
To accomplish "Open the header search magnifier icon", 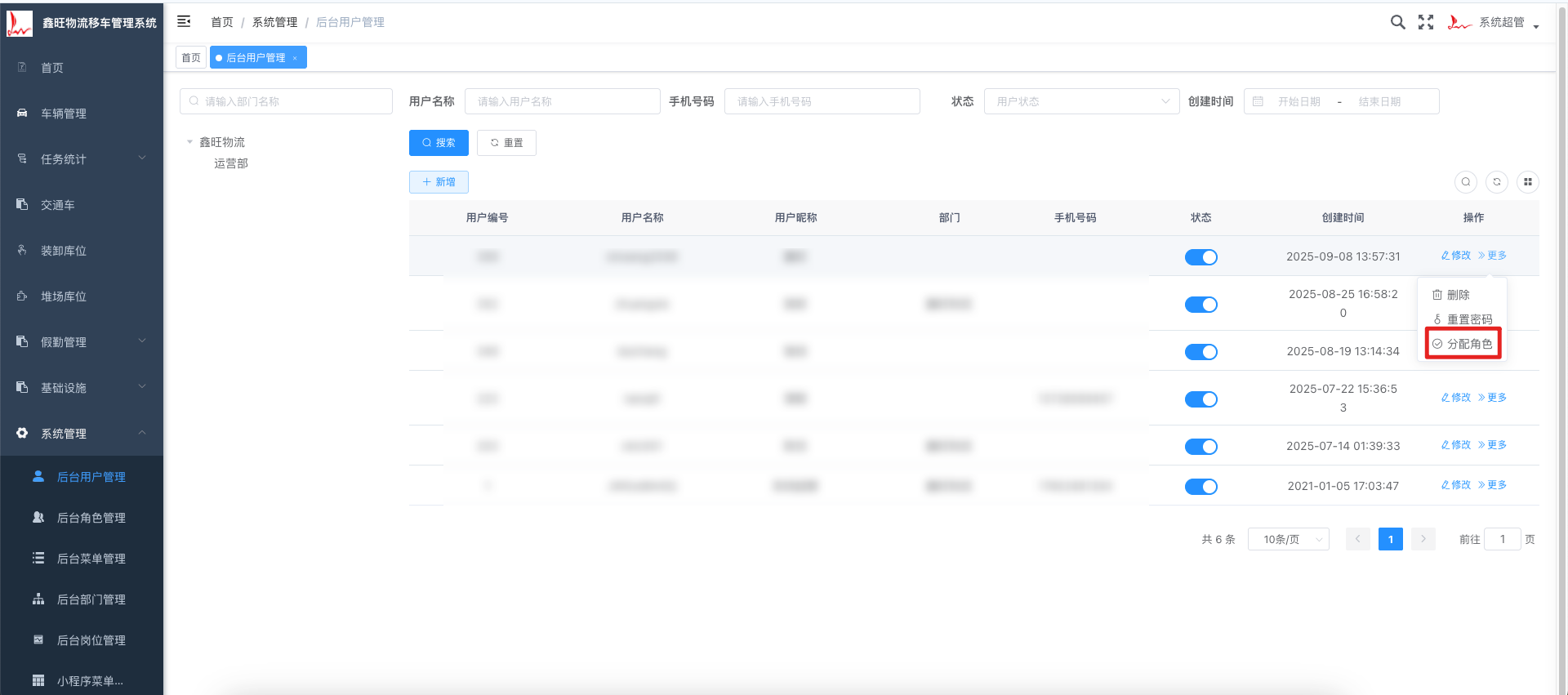I will [1397, 22].
